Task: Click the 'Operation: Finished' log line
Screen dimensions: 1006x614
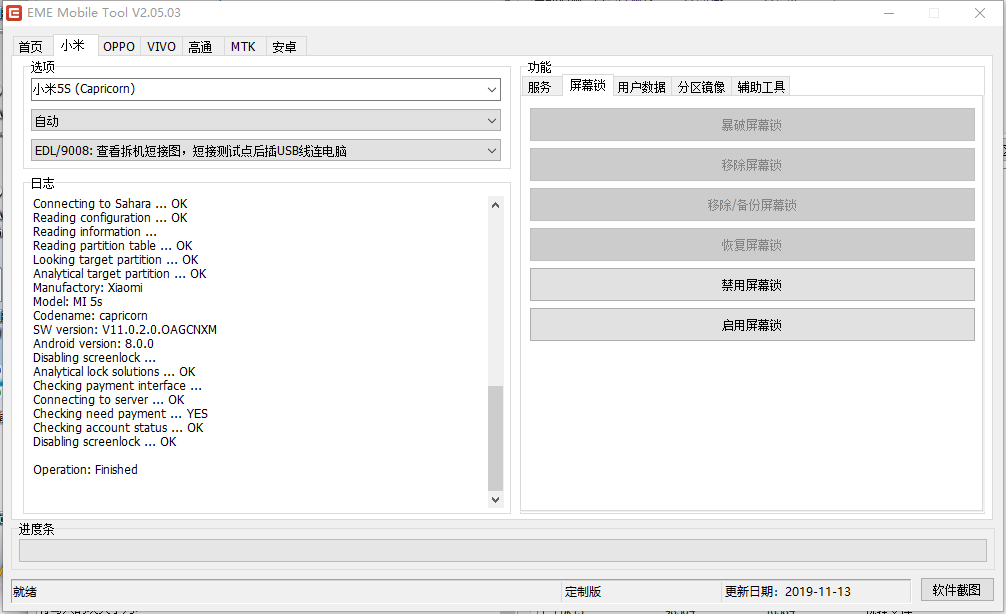Action: pos(85,470)
